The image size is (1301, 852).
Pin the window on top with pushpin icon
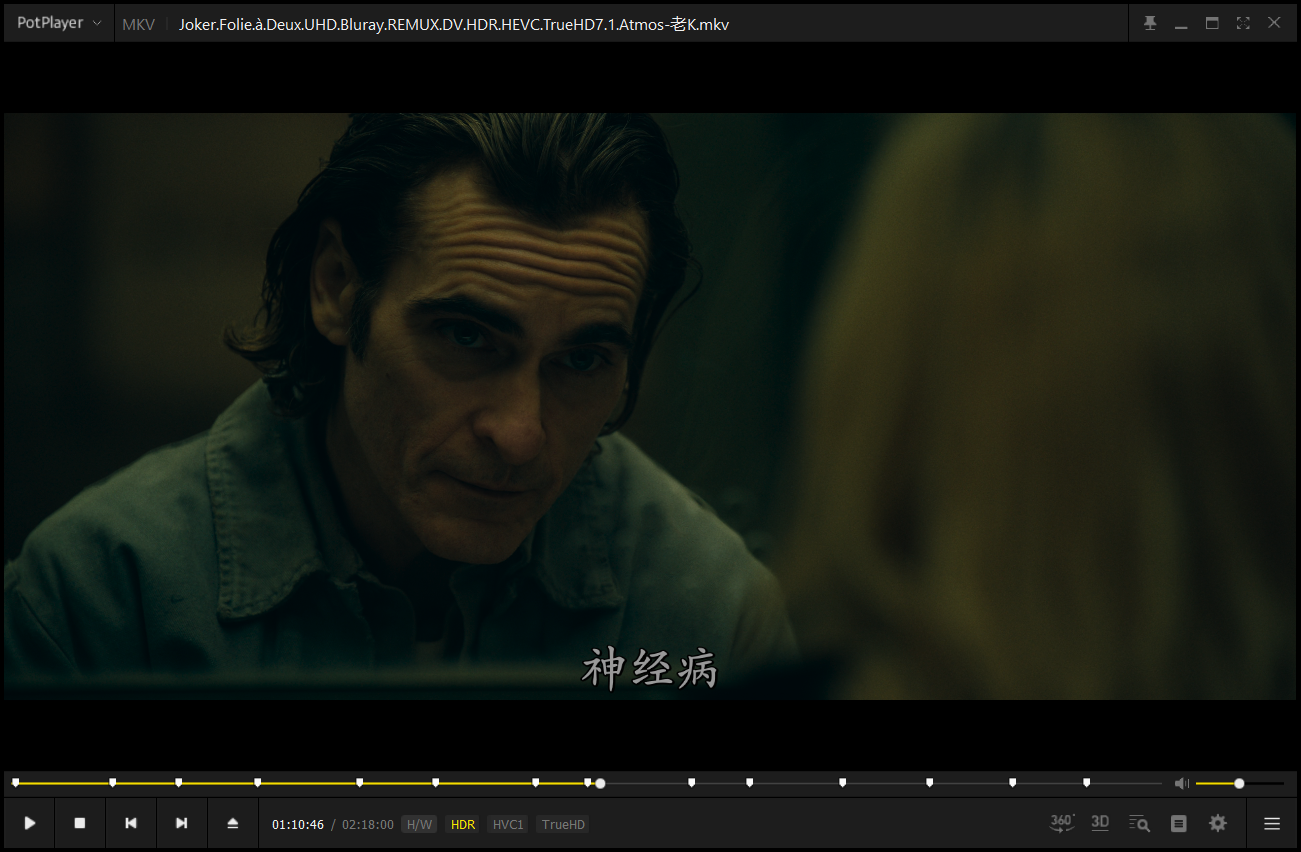1150,23
